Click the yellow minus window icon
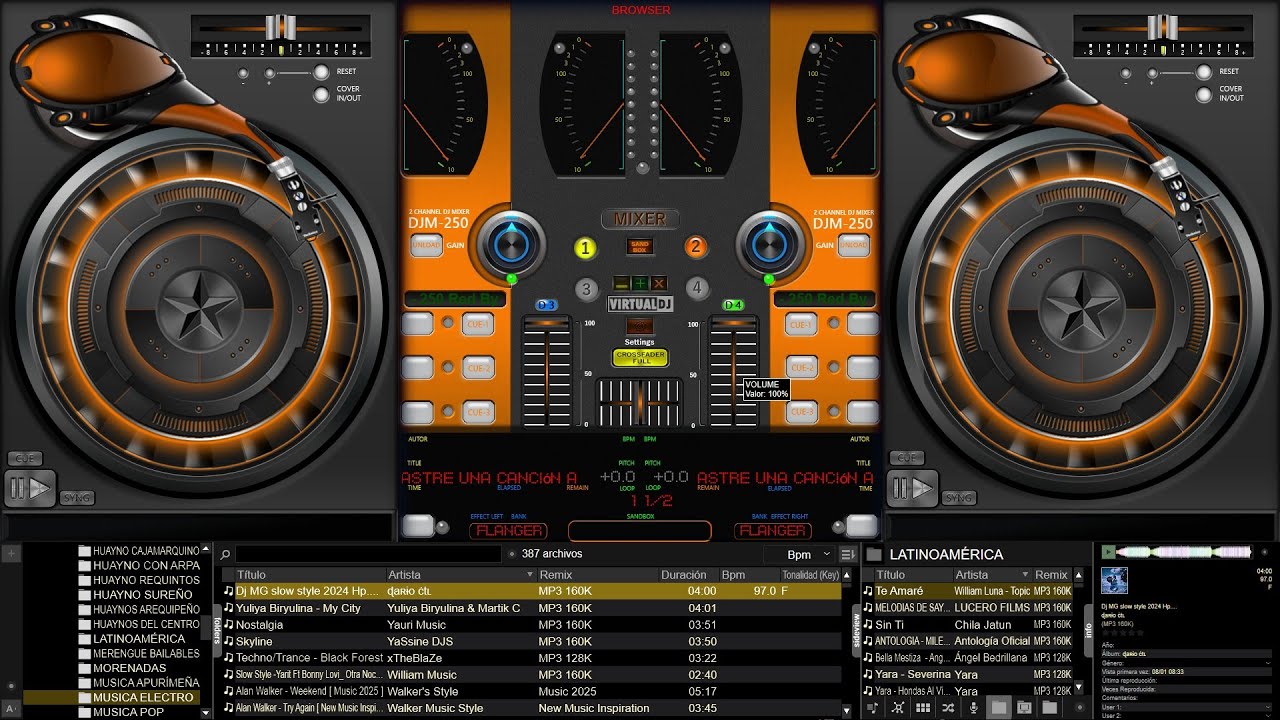 pyautogui.click(x=622, y=284)
